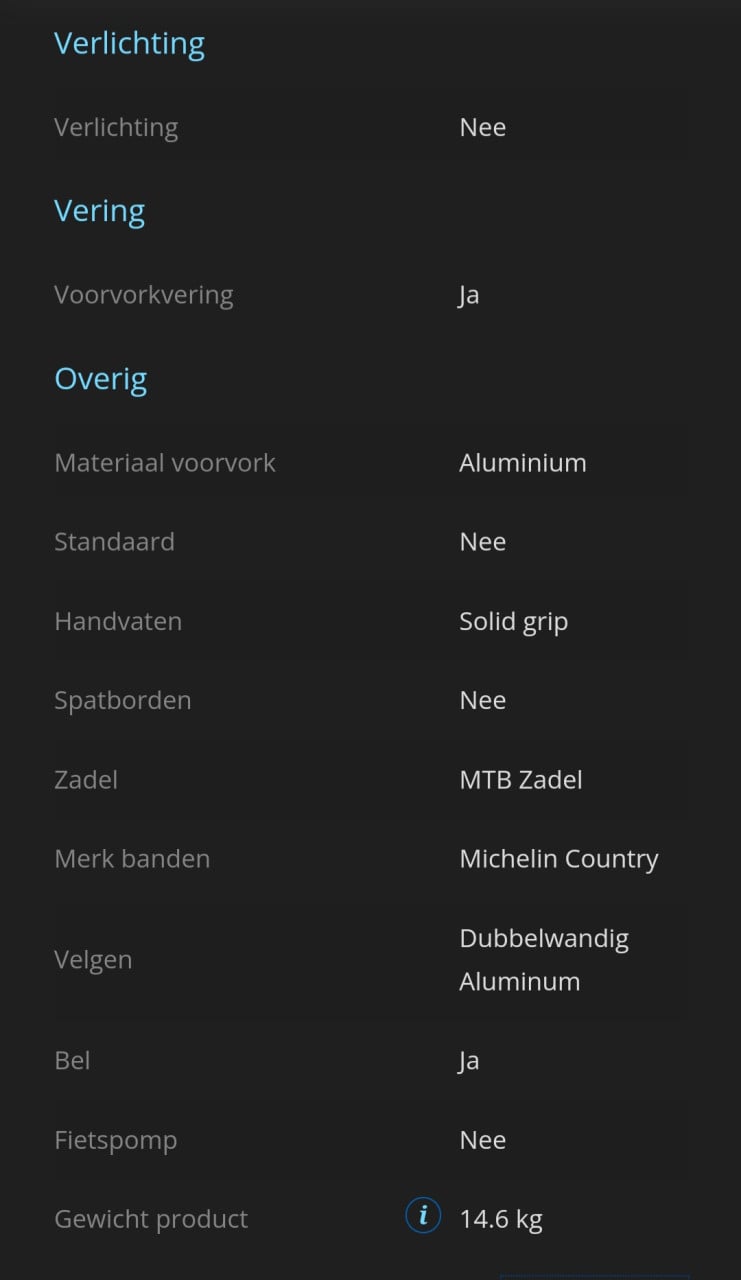Select the 14.6 kg weight value

click(501, 1220)
